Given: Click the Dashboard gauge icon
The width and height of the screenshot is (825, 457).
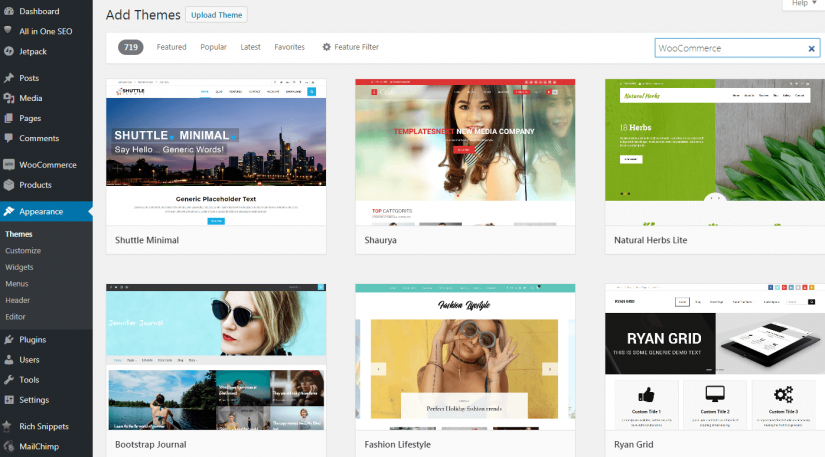Looking at the screenshot, I should [x=9, y=11].
